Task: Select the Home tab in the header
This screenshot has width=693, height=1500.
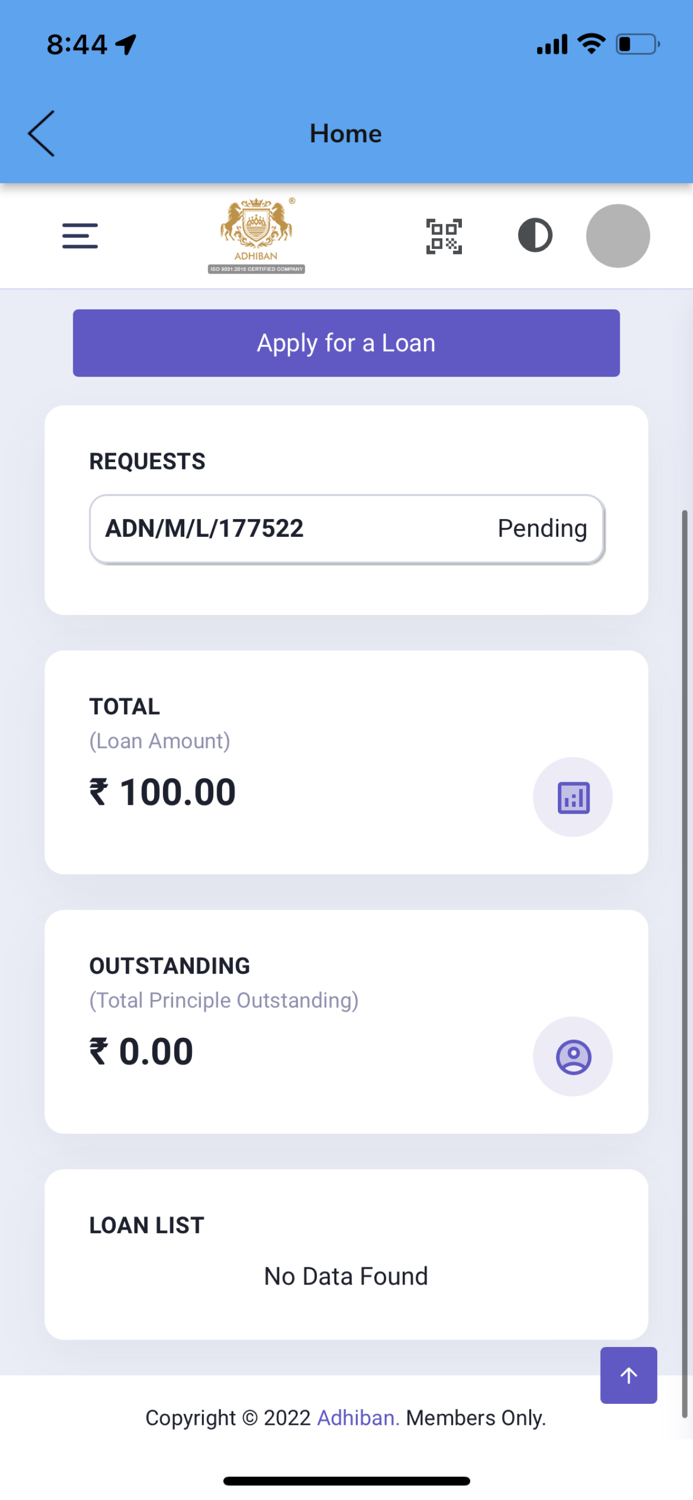Action: (346, 132)
